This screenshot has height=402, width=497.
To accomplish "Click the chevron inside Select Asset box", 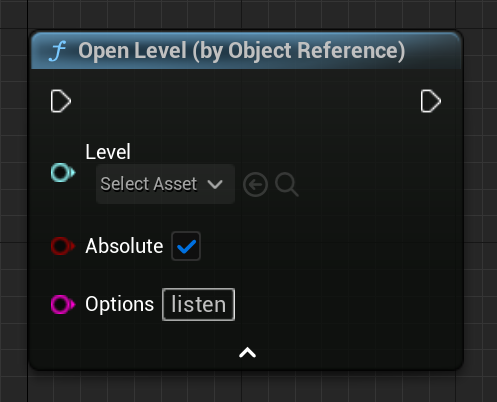I will tap(215, 184).
